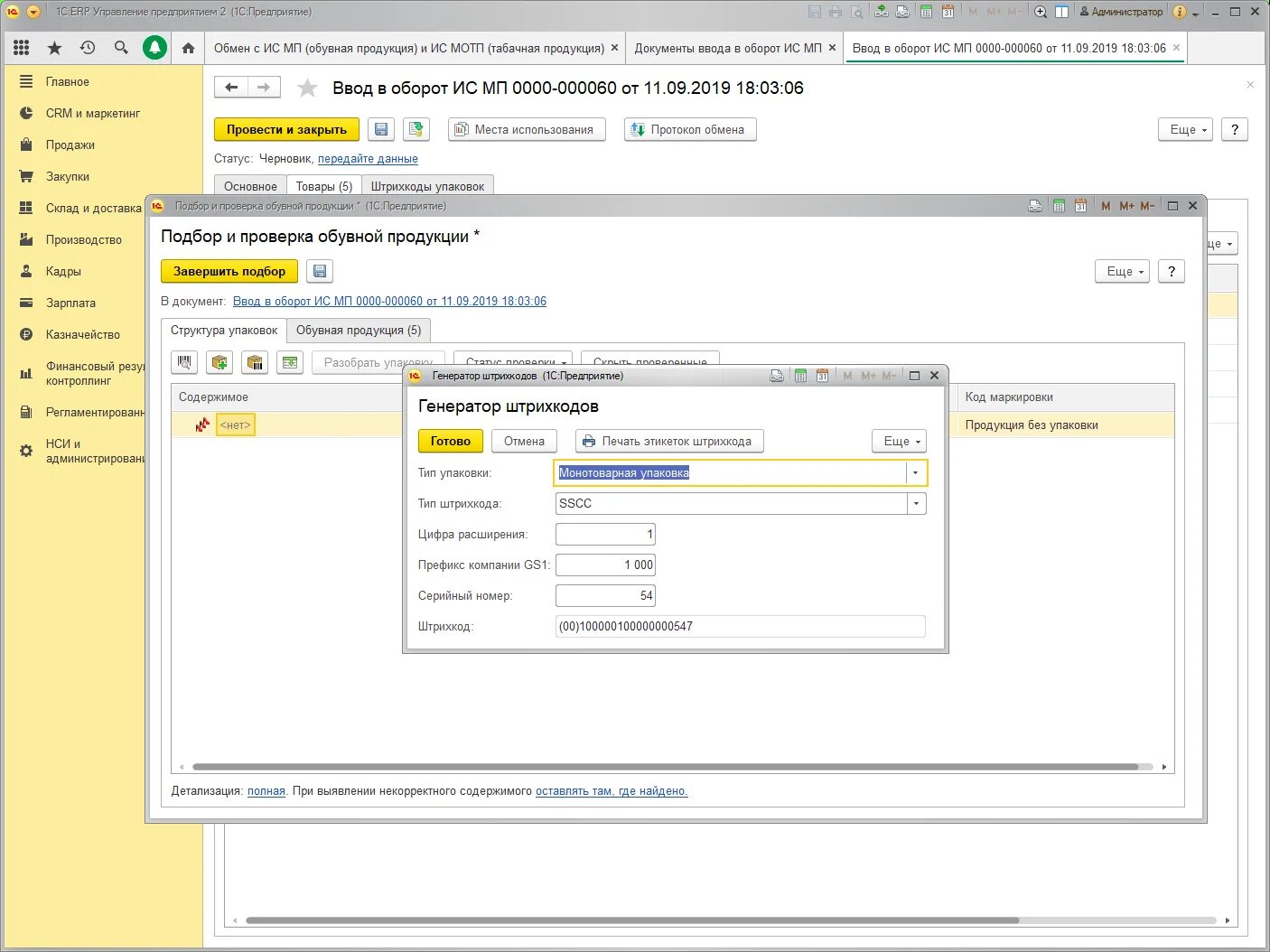Viewport: 1270px width, 952px height.
Task: Open notifications bell icon
Action: [x=154, y=48]
